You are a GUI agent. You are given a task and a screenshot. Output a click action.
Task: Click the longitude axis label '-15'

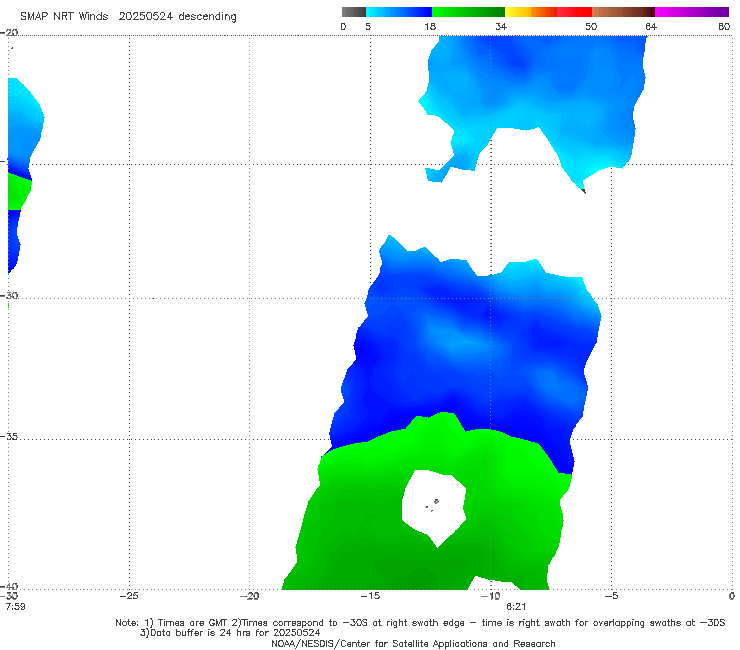pos(370,596)
